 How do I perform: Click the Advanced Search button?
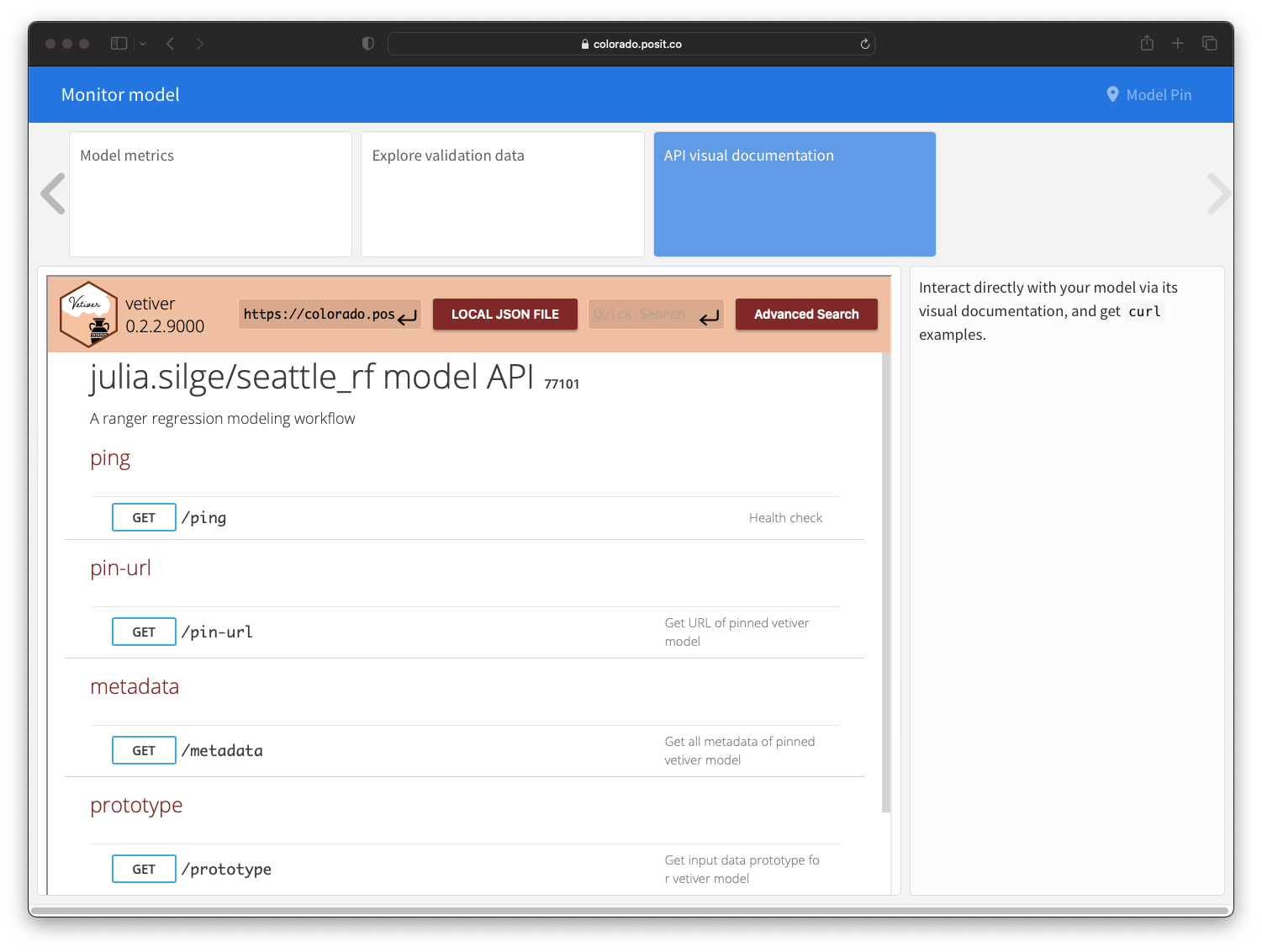pos(806,315)
